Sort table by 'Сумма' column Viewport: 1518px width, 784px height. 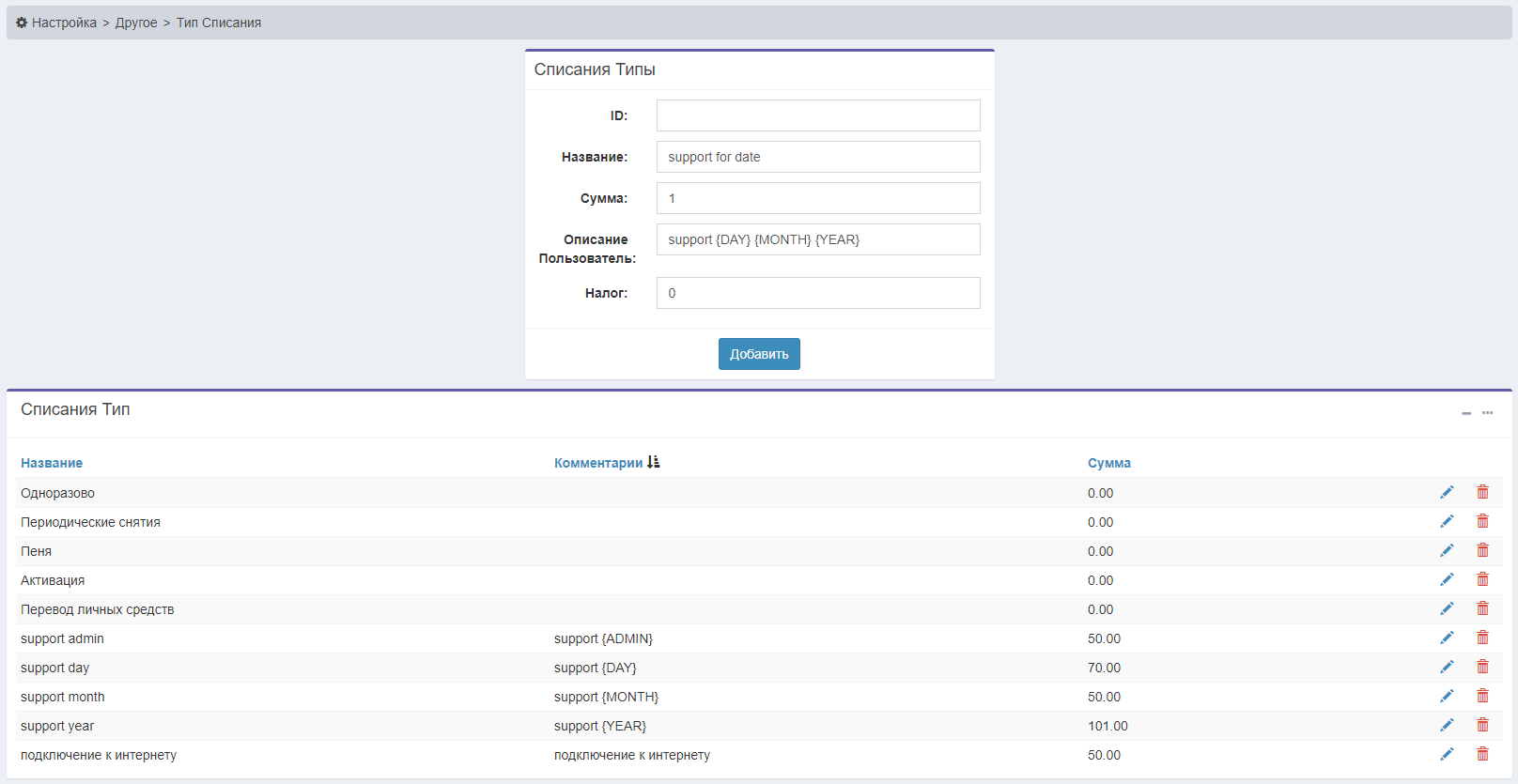point(1108,463)
